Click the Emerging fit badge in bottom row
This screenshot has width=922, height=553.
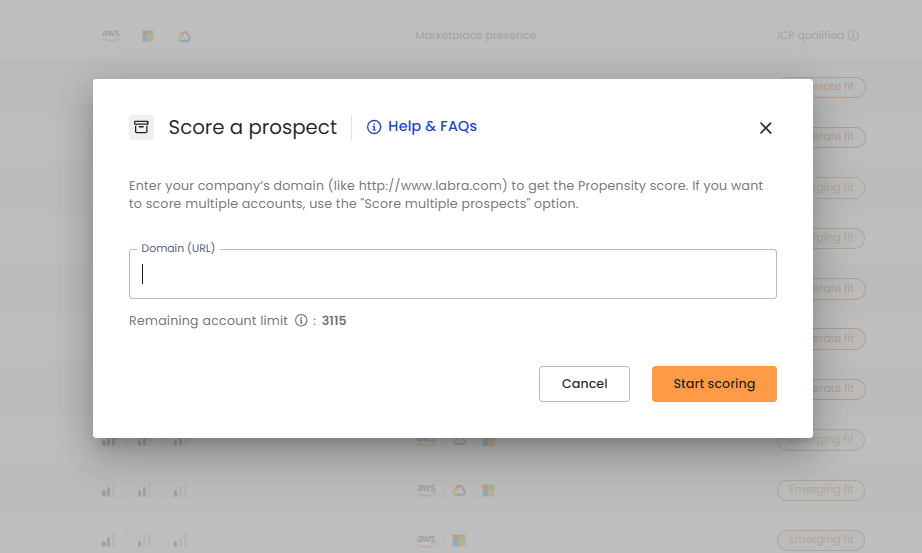tap(821, 540)
